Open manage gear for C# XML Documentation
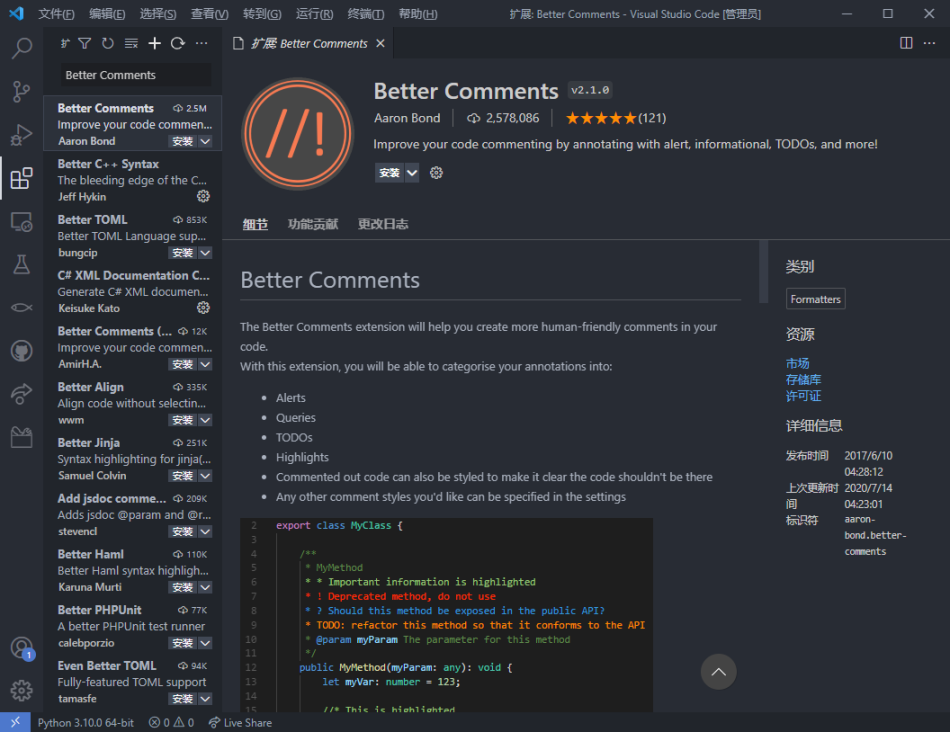This screenshot has width=950, height=732. click(204, 308)
